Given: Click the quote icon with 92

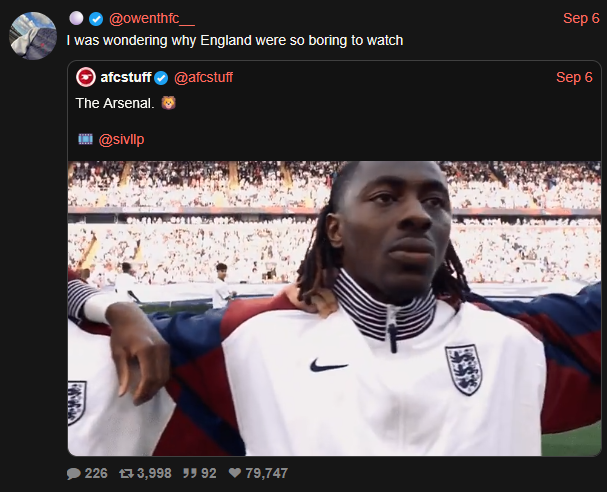Looking at the screenshot, I should [190, 473].
